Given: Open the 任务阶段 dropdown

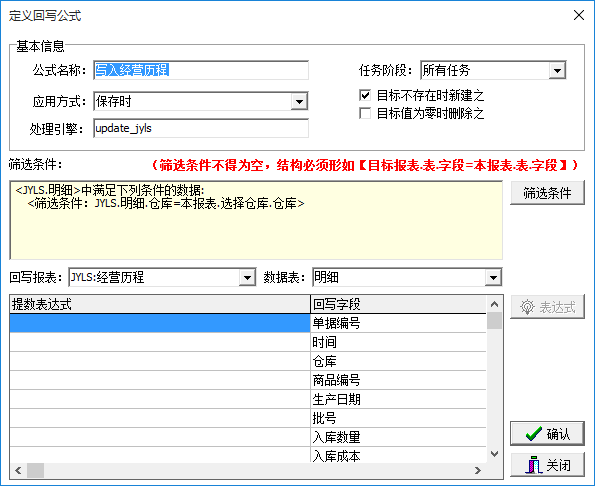Looking at the screenshot, I should (x=557, y=71).
